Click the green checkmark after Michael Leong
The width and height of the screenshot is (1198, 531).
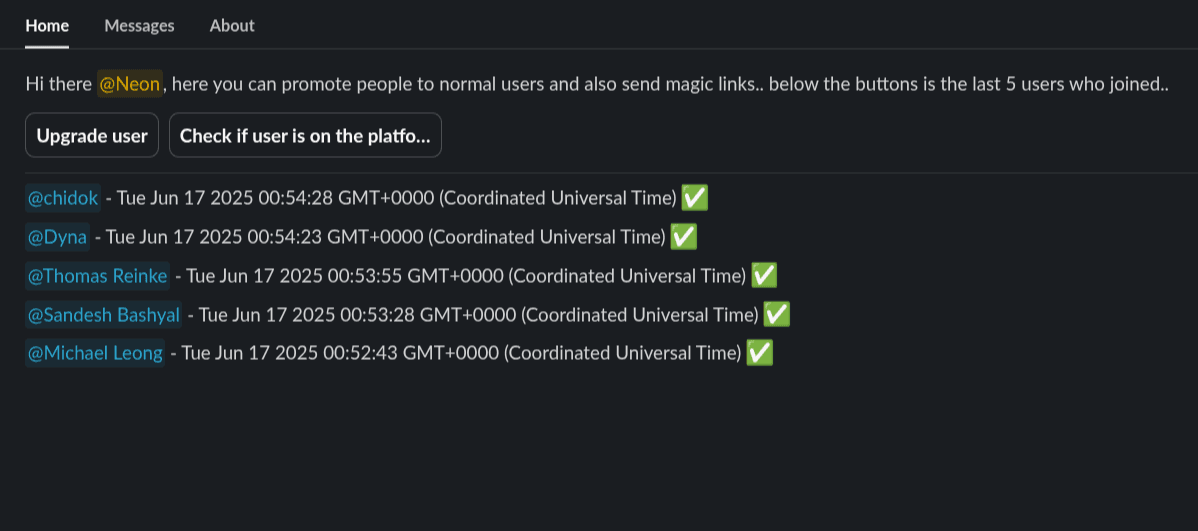click(759, 353)
